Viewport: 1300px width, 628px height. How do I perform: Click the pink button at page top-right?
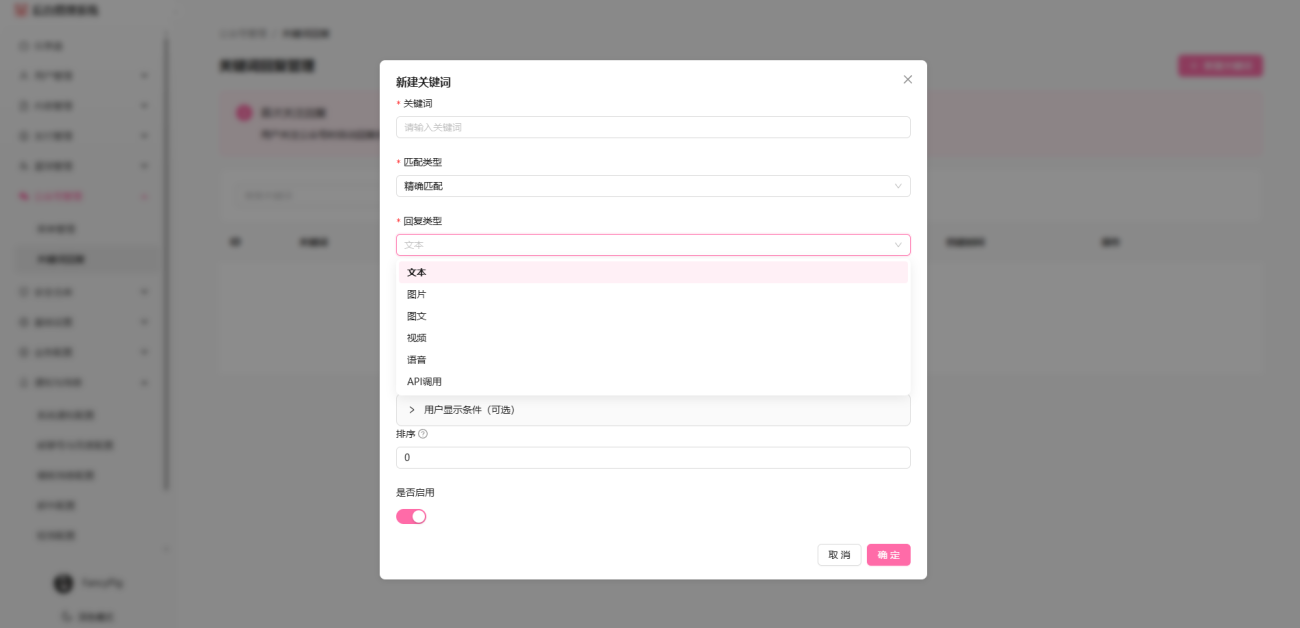(x=1220, y=66)
